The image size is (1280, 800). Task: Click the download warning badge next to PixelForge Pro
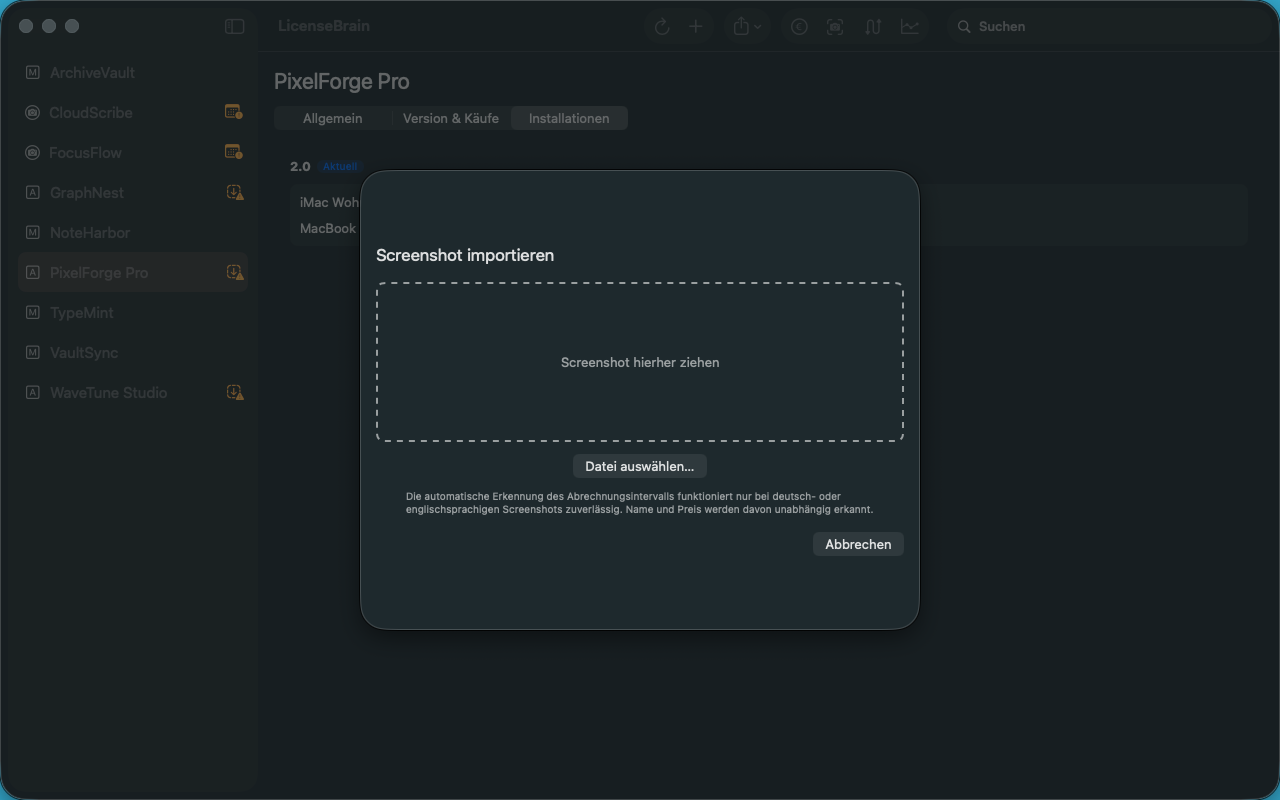coord(234,272)
